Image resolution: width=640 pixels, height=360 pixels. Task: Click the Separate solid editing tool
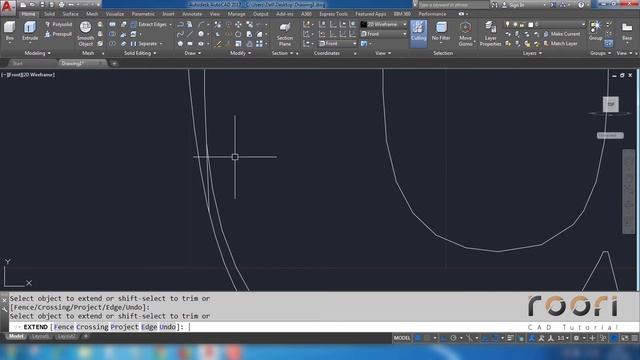pyautogui.click(x=144, y=44)
